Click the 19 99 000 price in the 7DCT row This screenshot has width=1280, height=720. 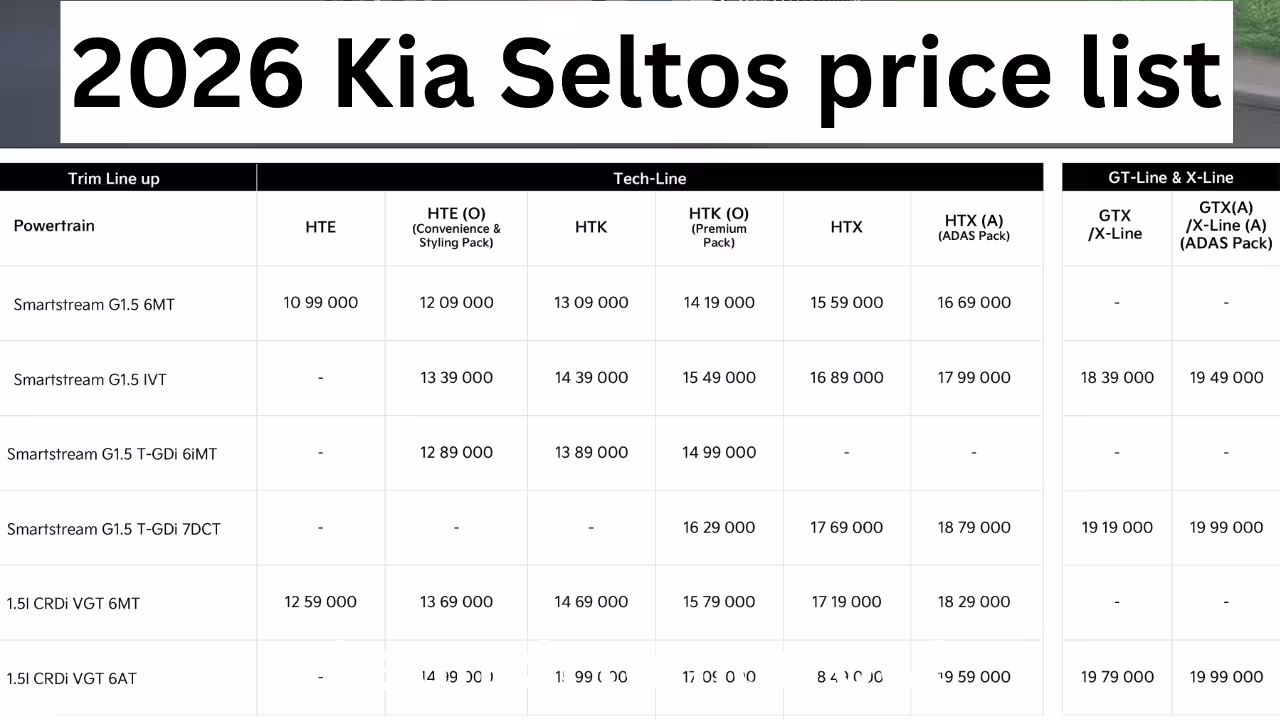click(1226, 527)
